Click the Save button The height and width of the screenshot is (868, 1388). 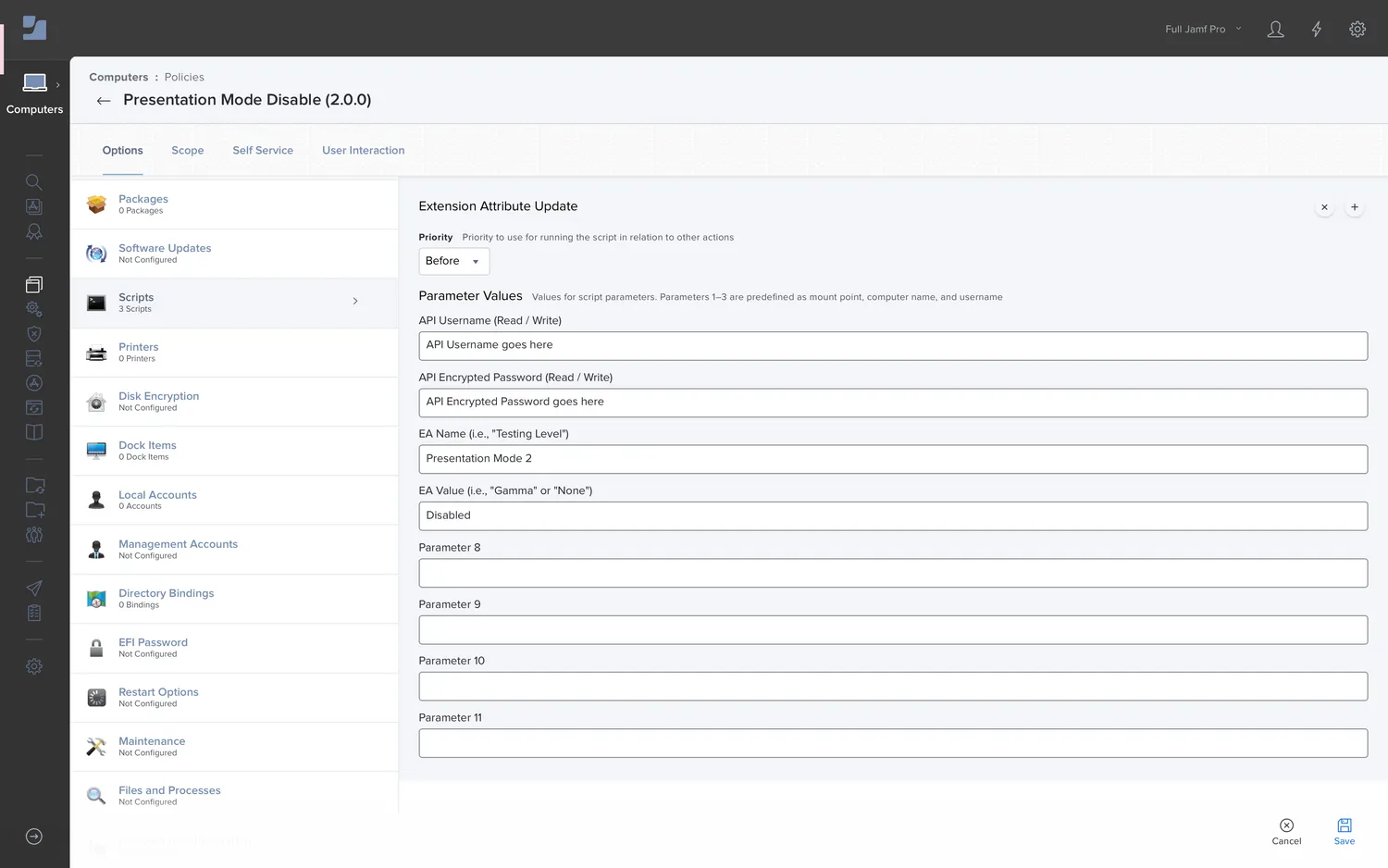pyautogui.click(x=1345, y=831)
